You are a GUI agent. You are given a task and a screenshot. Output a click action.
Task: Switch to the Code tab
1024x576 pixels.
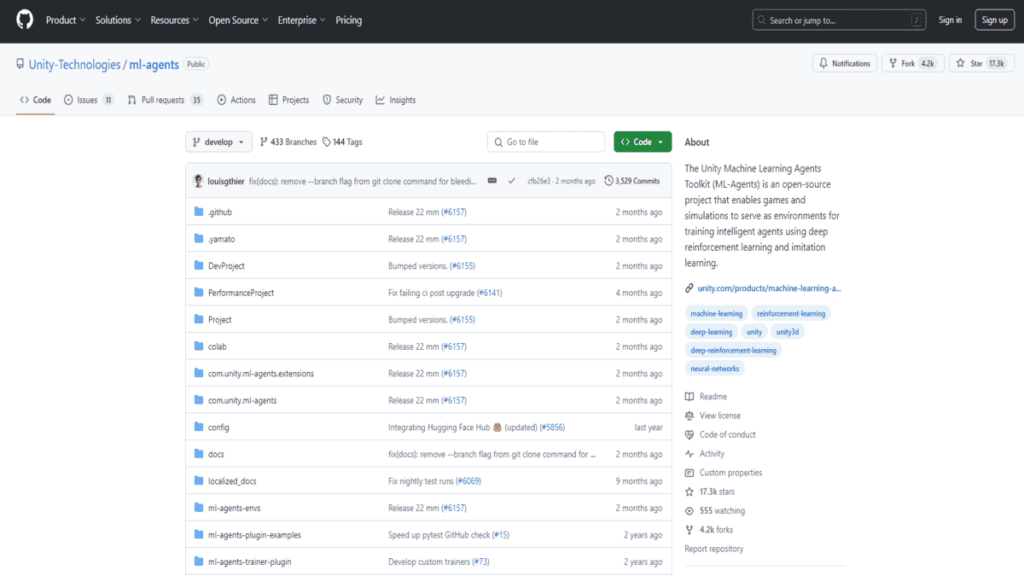tap(35, 100)
